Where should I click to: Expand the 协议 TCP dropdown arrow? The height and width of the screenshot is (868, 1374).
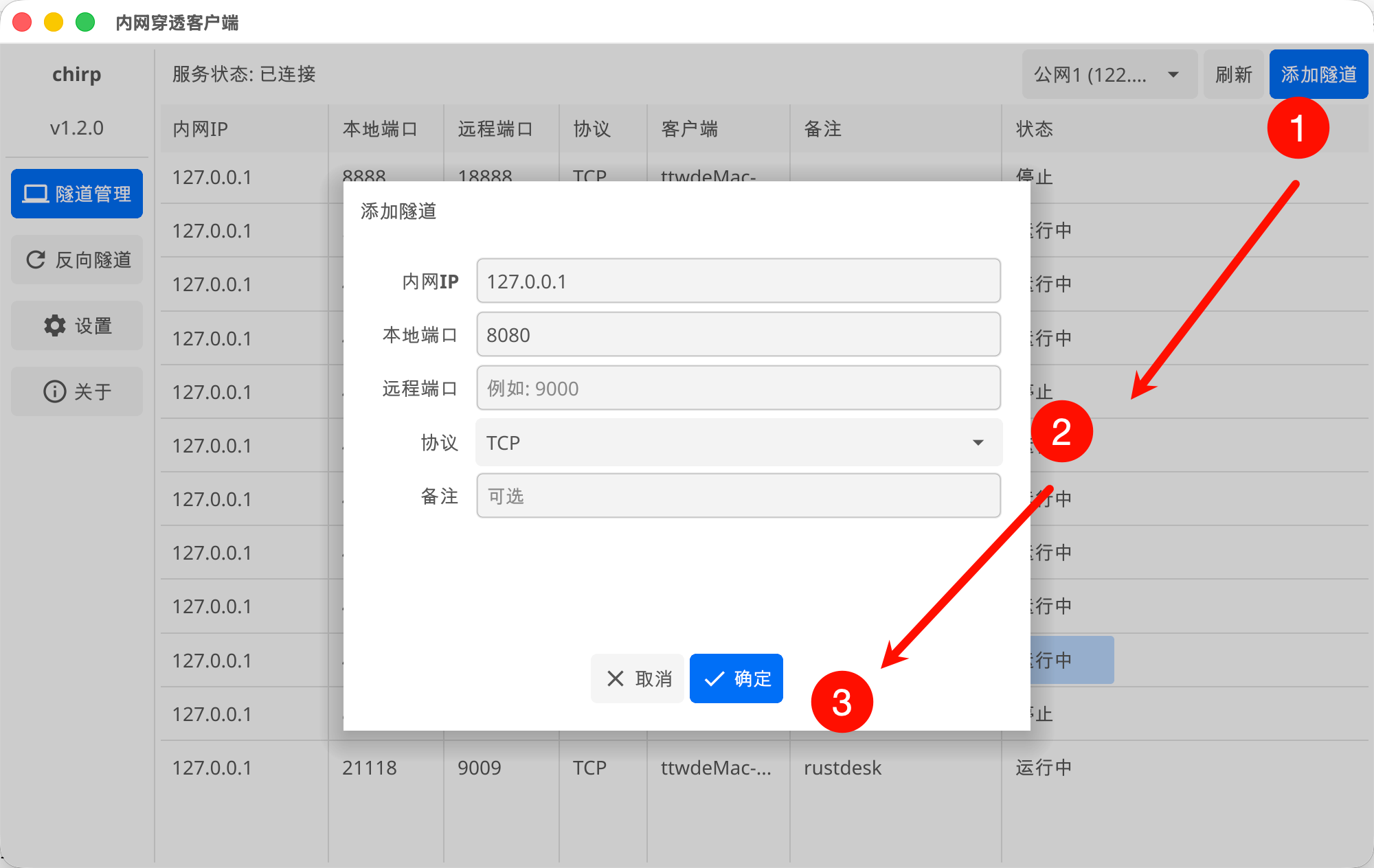tap(978, 443)
